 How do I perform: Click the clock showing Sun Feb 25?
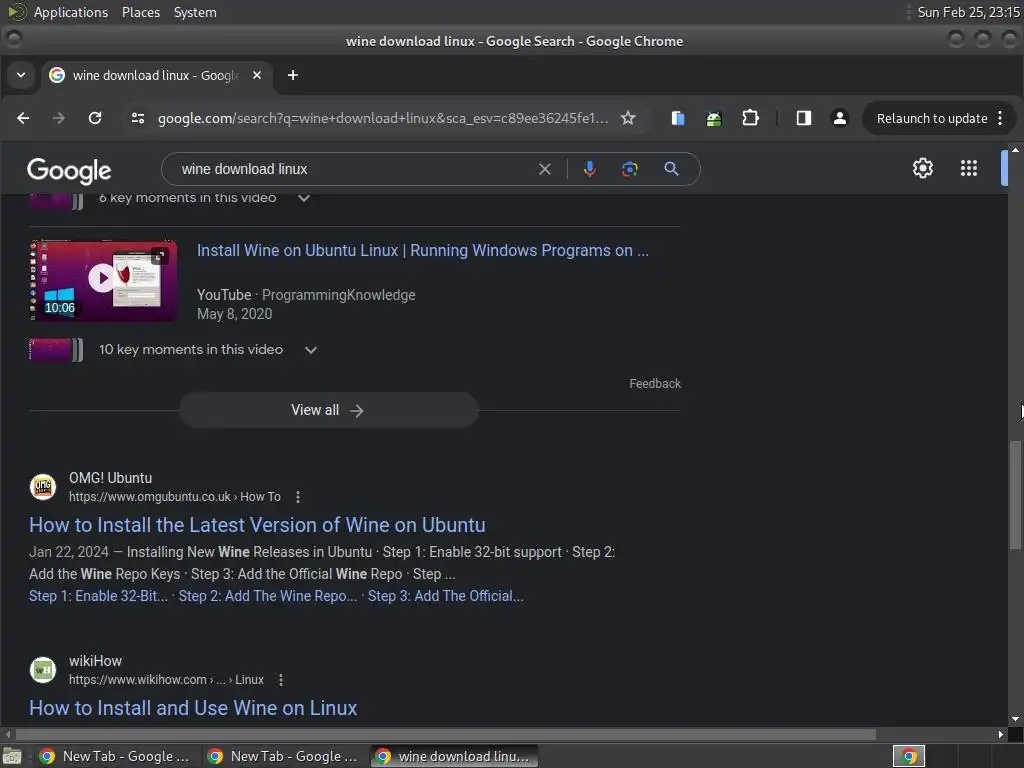click(x=968, y=12)
